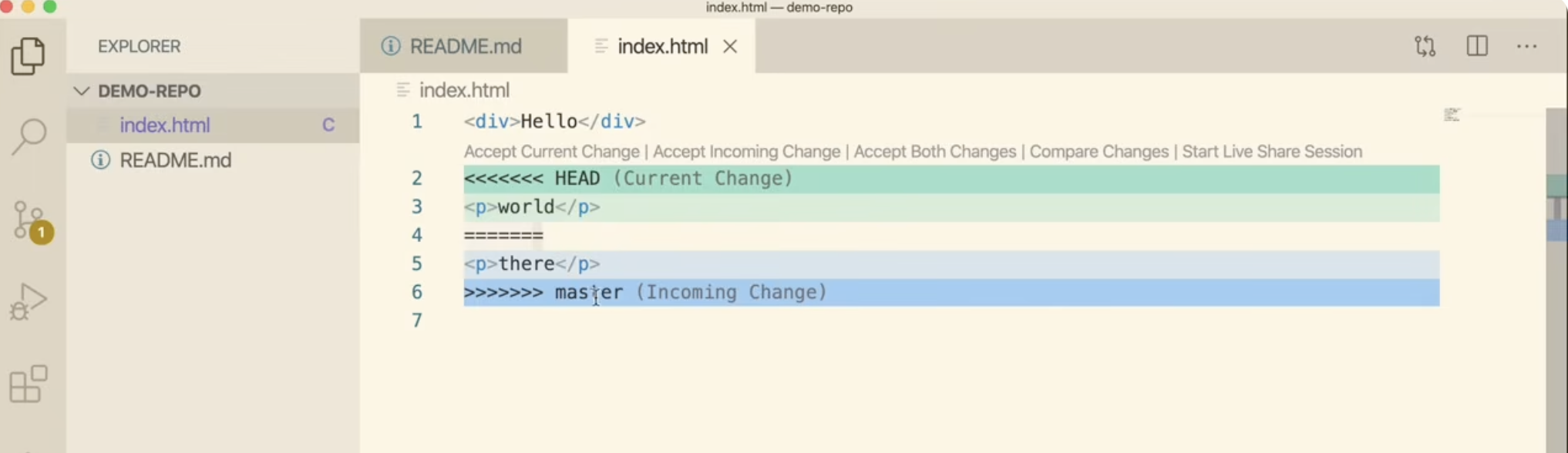The height and width of the screenshot is (453, 1568).
Task: Open the More Actions ellipsis menu
Action: point(1526,46)
